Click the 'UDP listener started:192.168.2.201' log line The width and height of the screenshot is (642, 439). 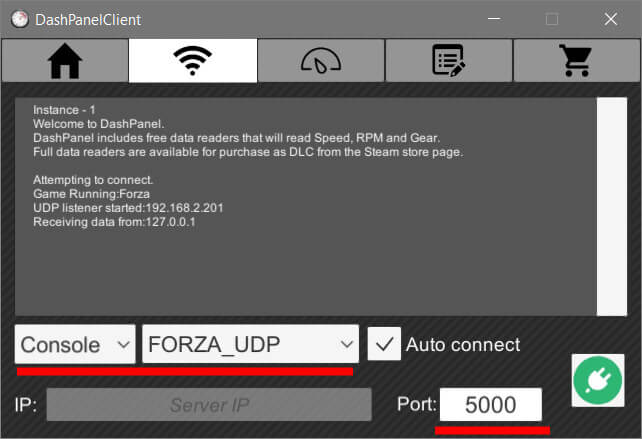[x=128, y=208]
